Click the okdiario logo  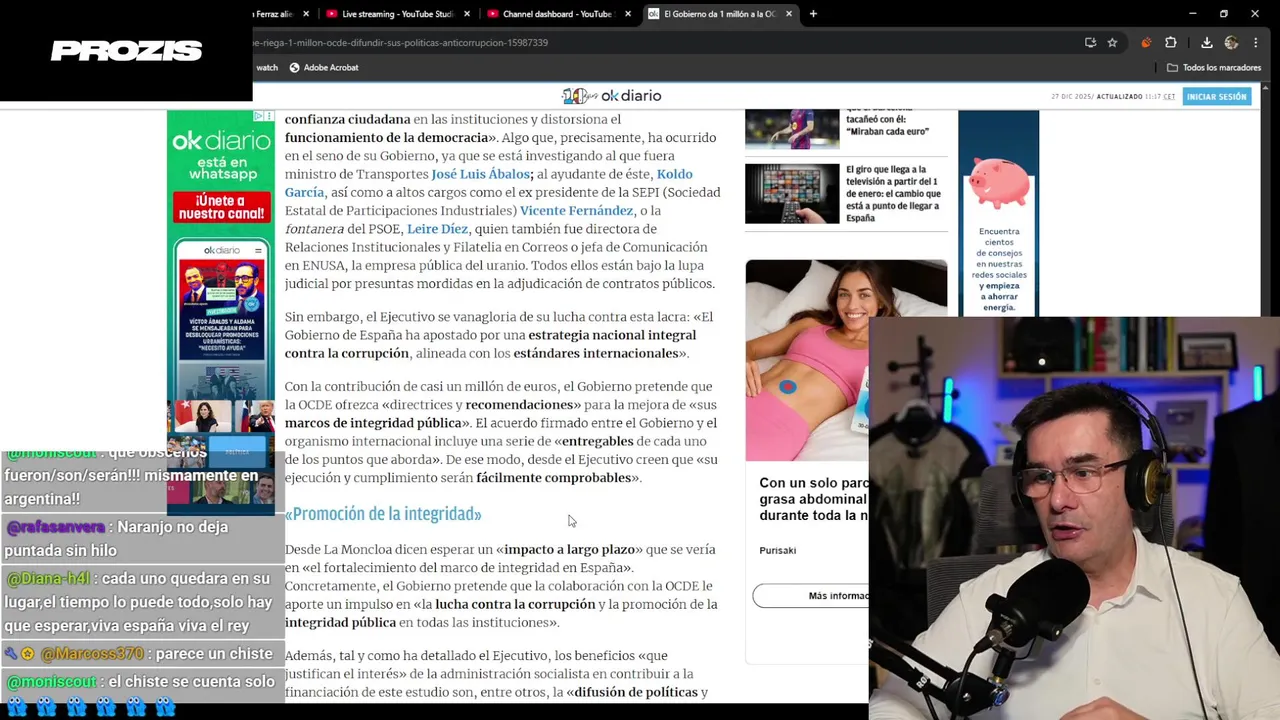[611, 96]
